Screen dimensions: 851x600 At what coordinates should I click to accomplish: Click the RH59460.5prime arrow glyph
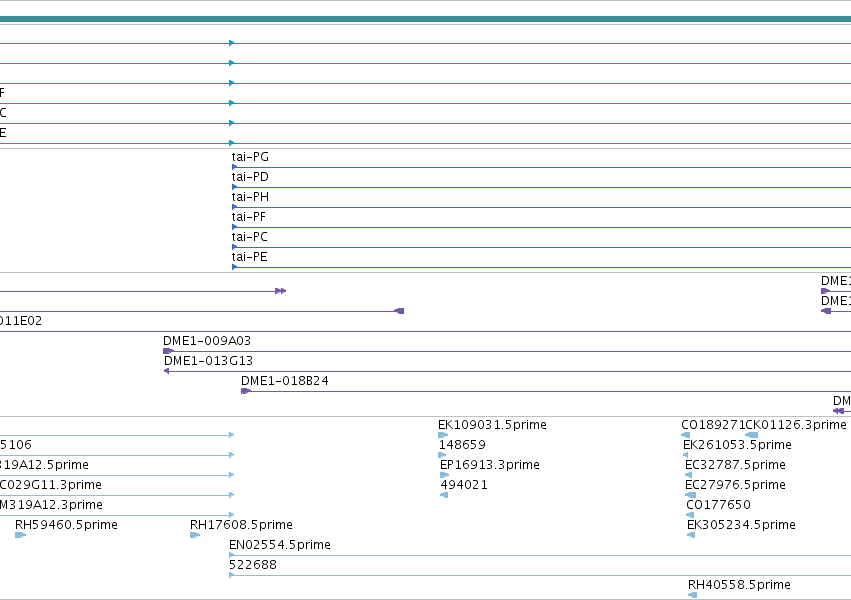(21, 535)
